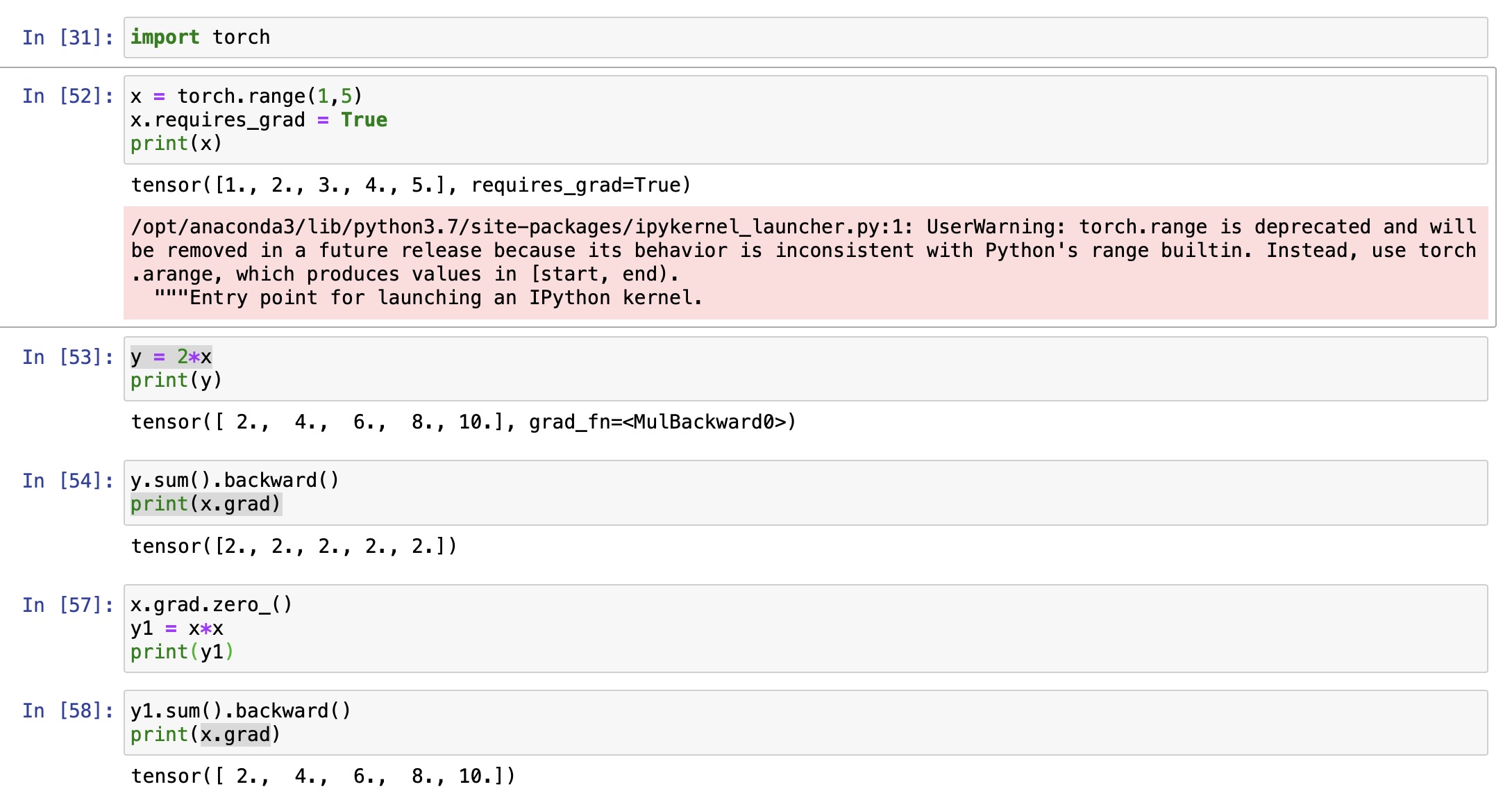
Task: Click the red torch.range deprecation warning output
Action: (804, 263)
